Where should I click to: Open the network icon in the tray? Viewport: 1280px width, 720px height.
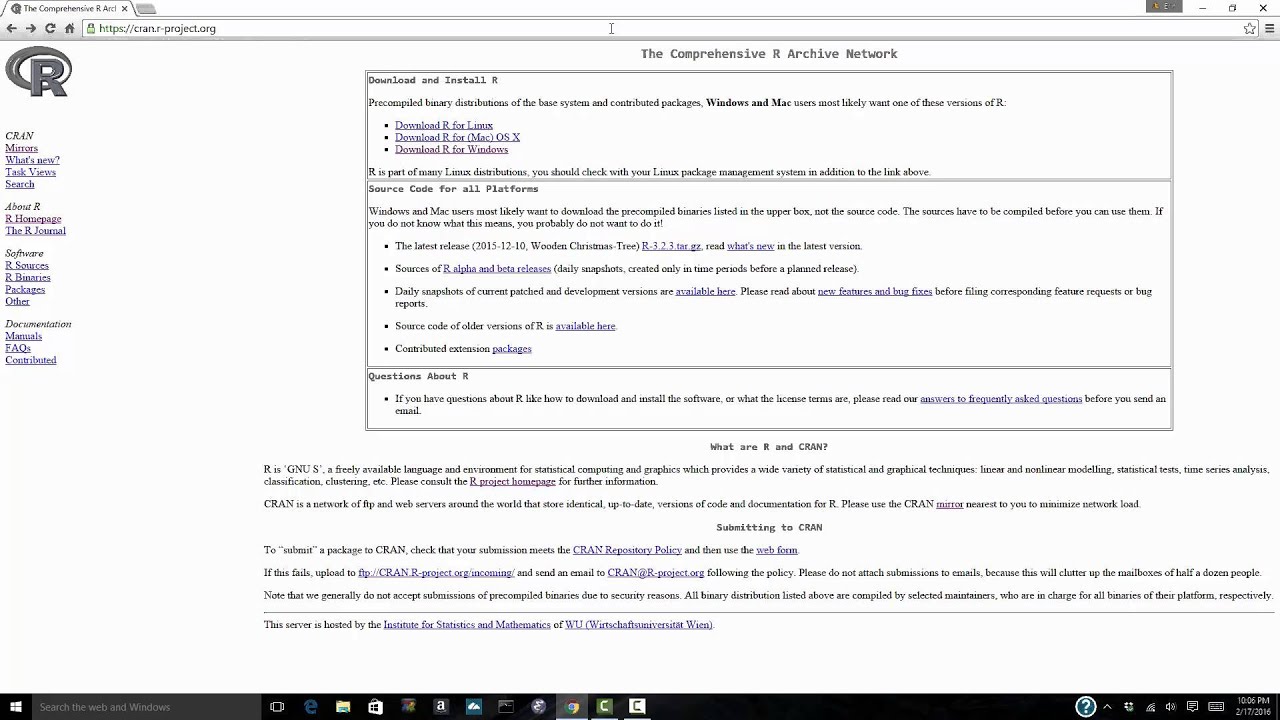(1150, 707)
